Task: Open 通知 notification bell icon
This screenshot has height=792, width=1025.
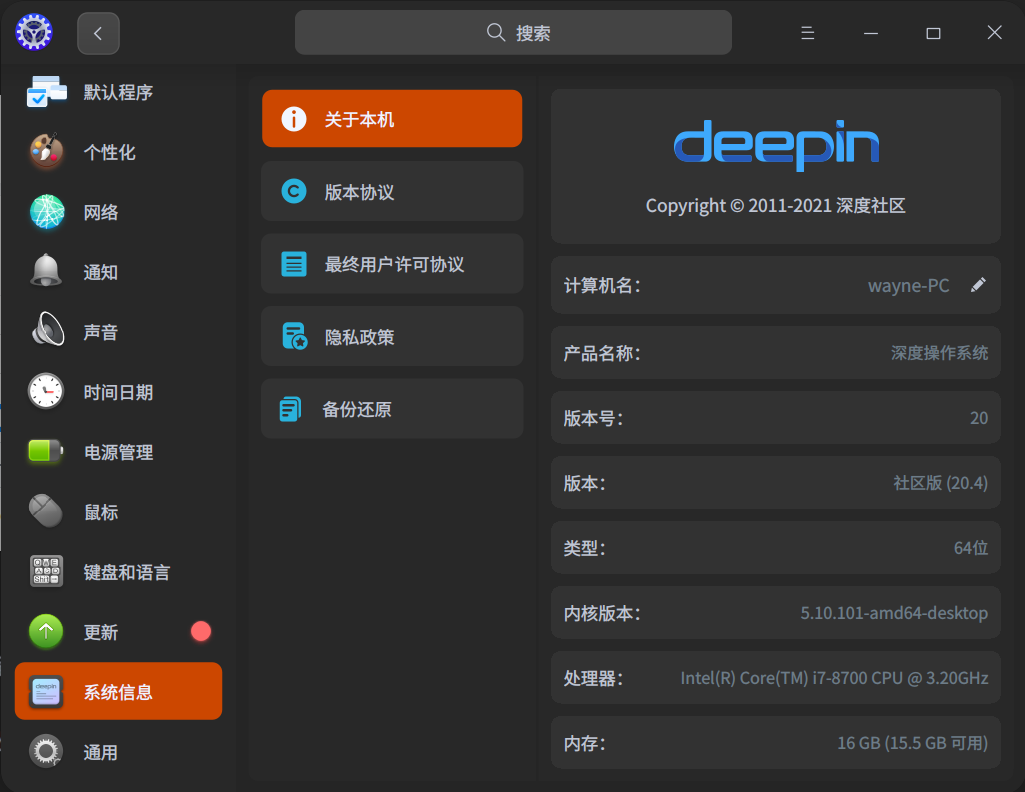Action: (46, 271)
